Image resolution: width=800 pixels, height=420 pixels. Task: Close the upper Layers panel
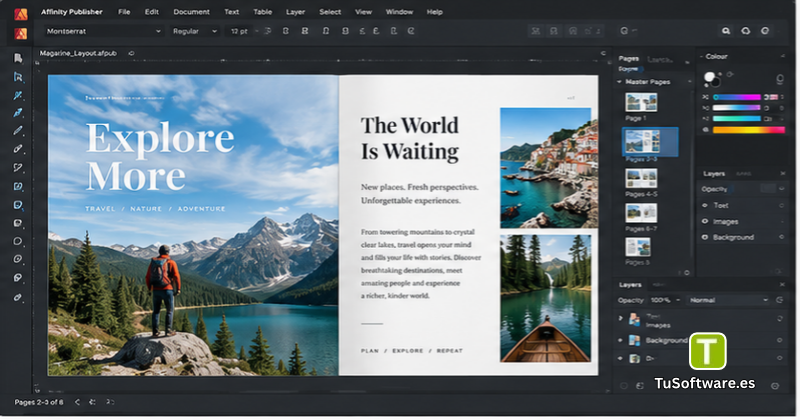783,174
